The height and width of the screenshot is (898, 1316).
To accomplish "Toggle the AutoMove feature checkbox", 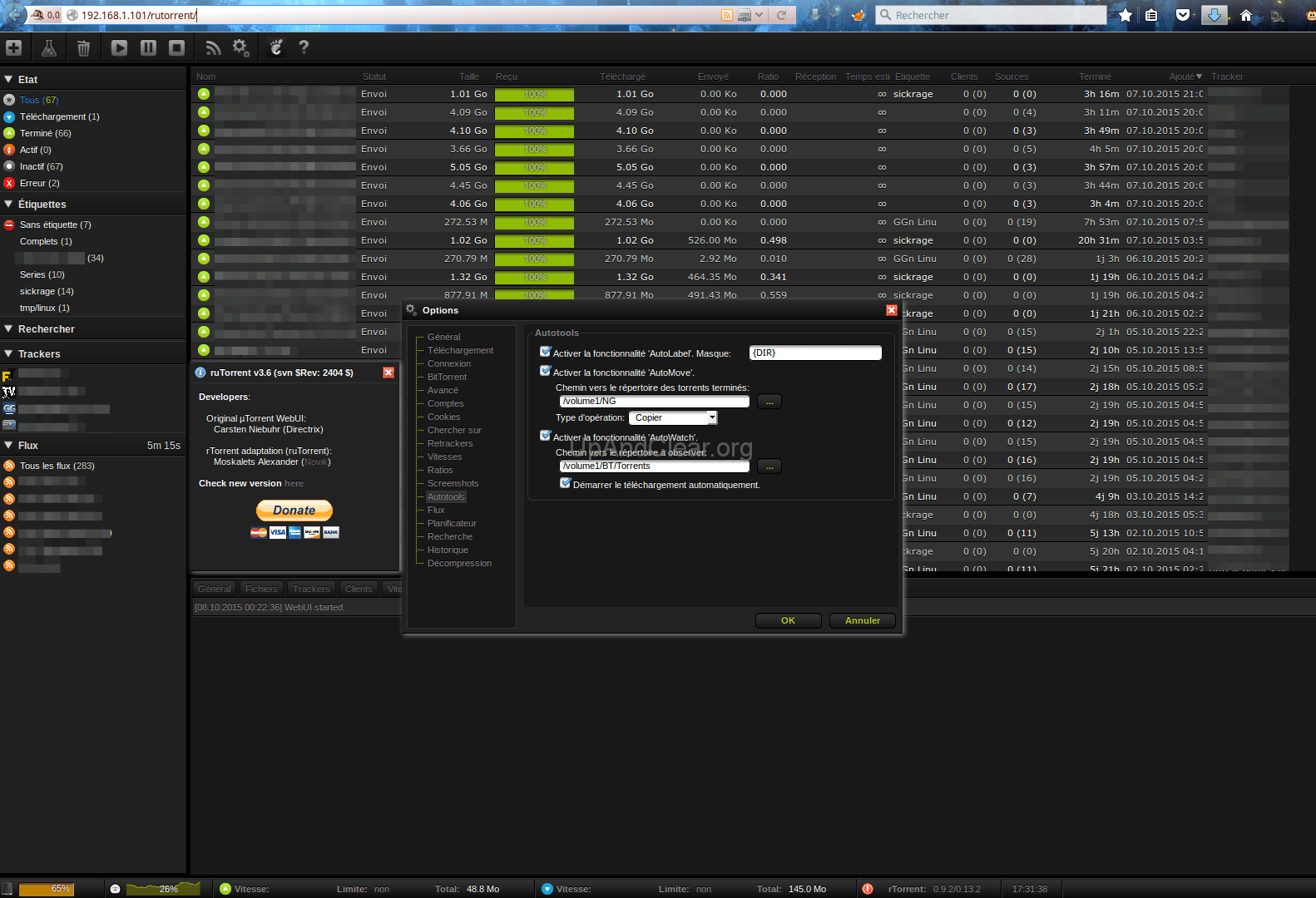I will [546, 371].
